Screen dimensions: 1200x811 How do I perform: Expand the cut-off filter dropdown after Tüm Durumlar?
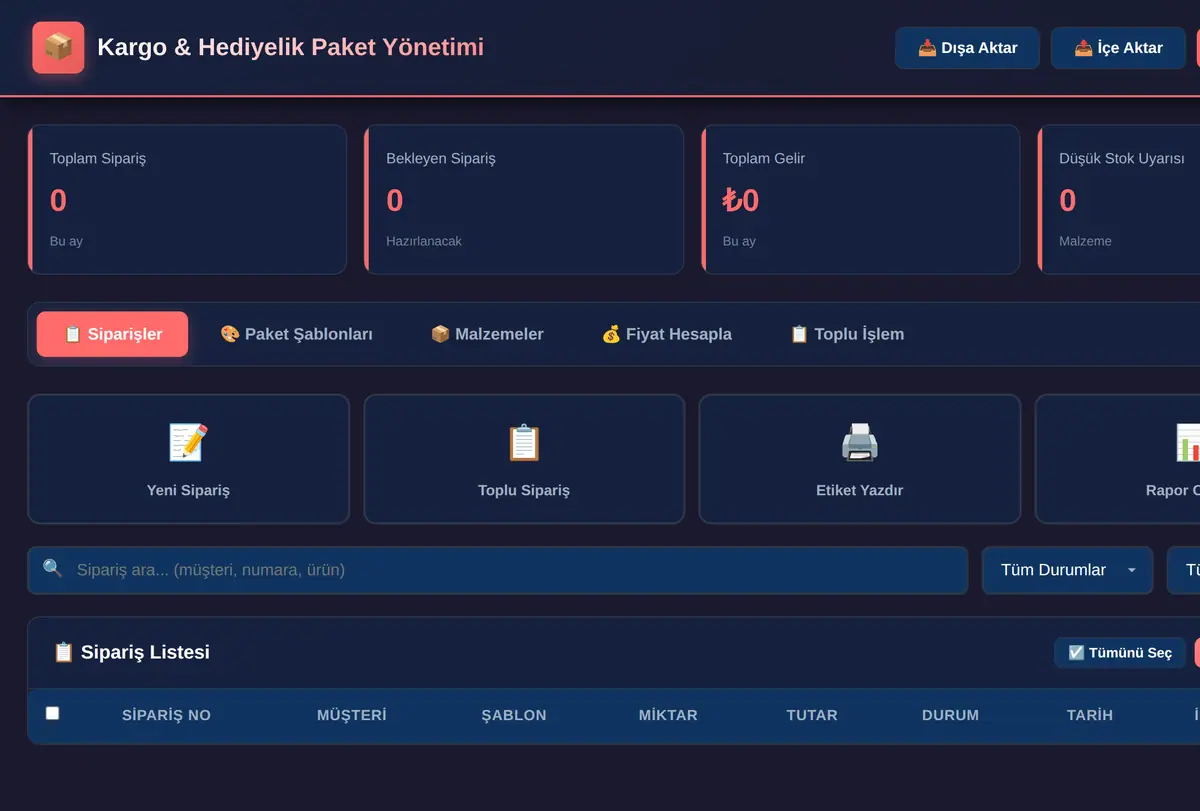pyautogui.click(x=1184, y=570)
